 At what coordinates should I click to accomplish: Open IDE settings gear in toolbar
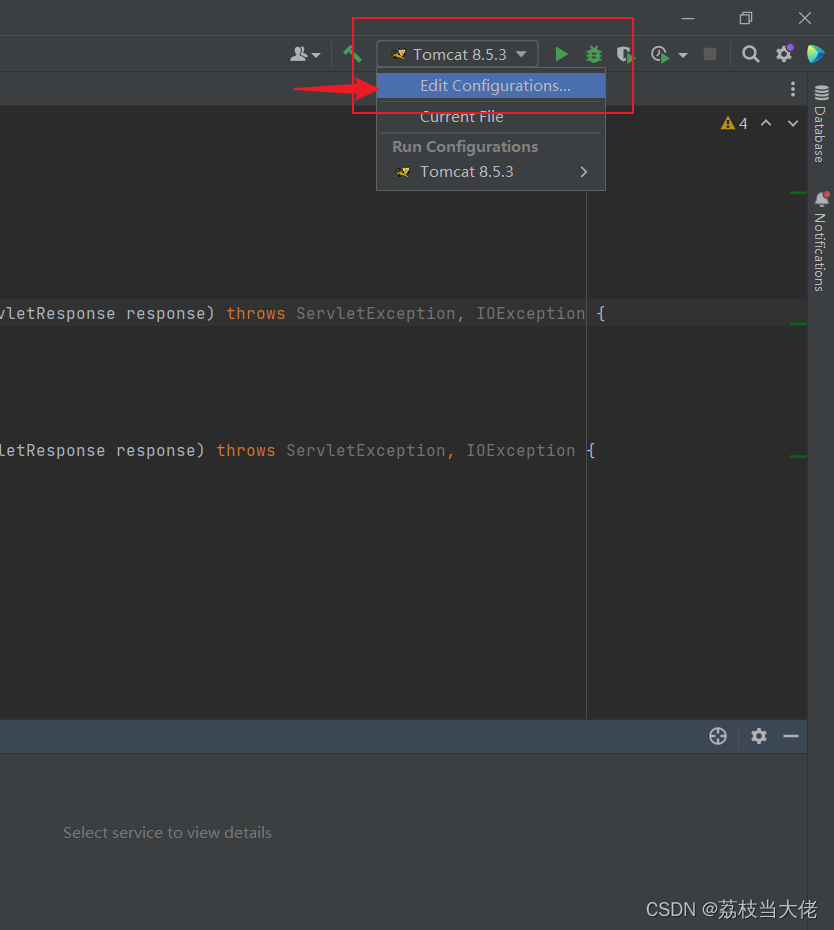coord(784,54)
